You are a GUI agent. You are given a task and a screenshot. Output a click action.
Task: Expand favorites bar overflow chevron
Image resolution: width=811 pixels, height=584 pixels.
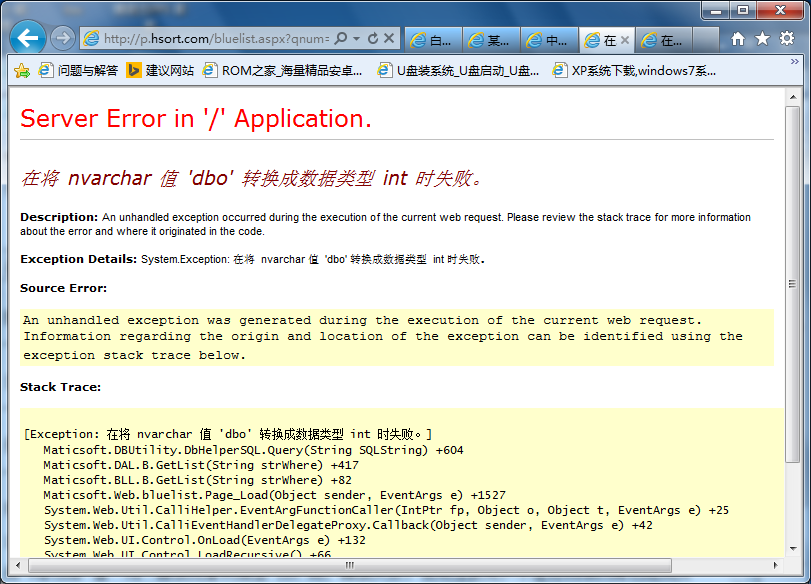(x=794, y=62)
